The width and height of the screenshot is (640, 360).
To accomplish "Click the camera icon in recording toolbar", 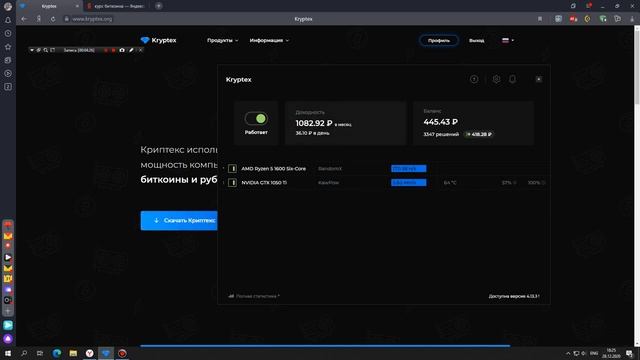I will click(122, 50).
